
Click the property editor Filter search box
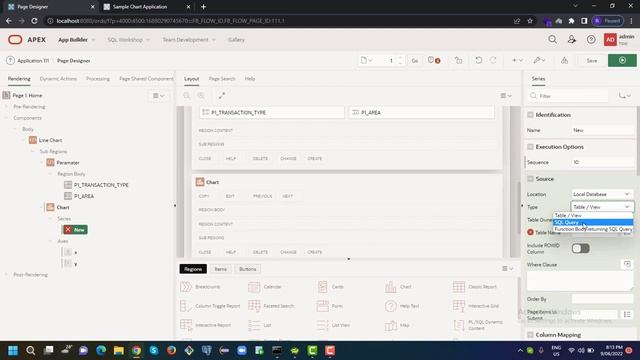tap(569, 96)
